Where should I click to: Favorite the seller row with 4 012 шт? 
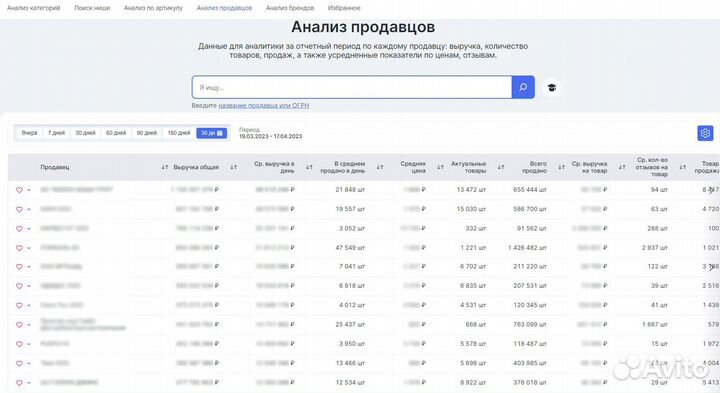(x=19, y=305)
